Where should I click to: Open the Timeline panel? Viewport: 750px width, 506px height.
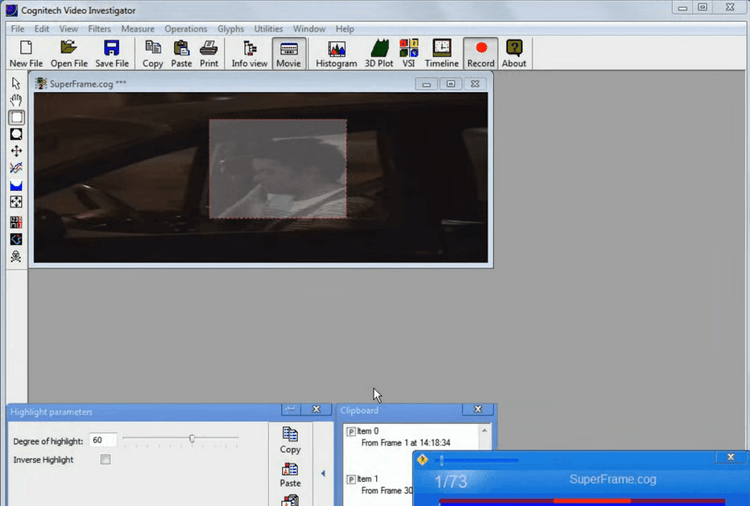pos(441,53)
